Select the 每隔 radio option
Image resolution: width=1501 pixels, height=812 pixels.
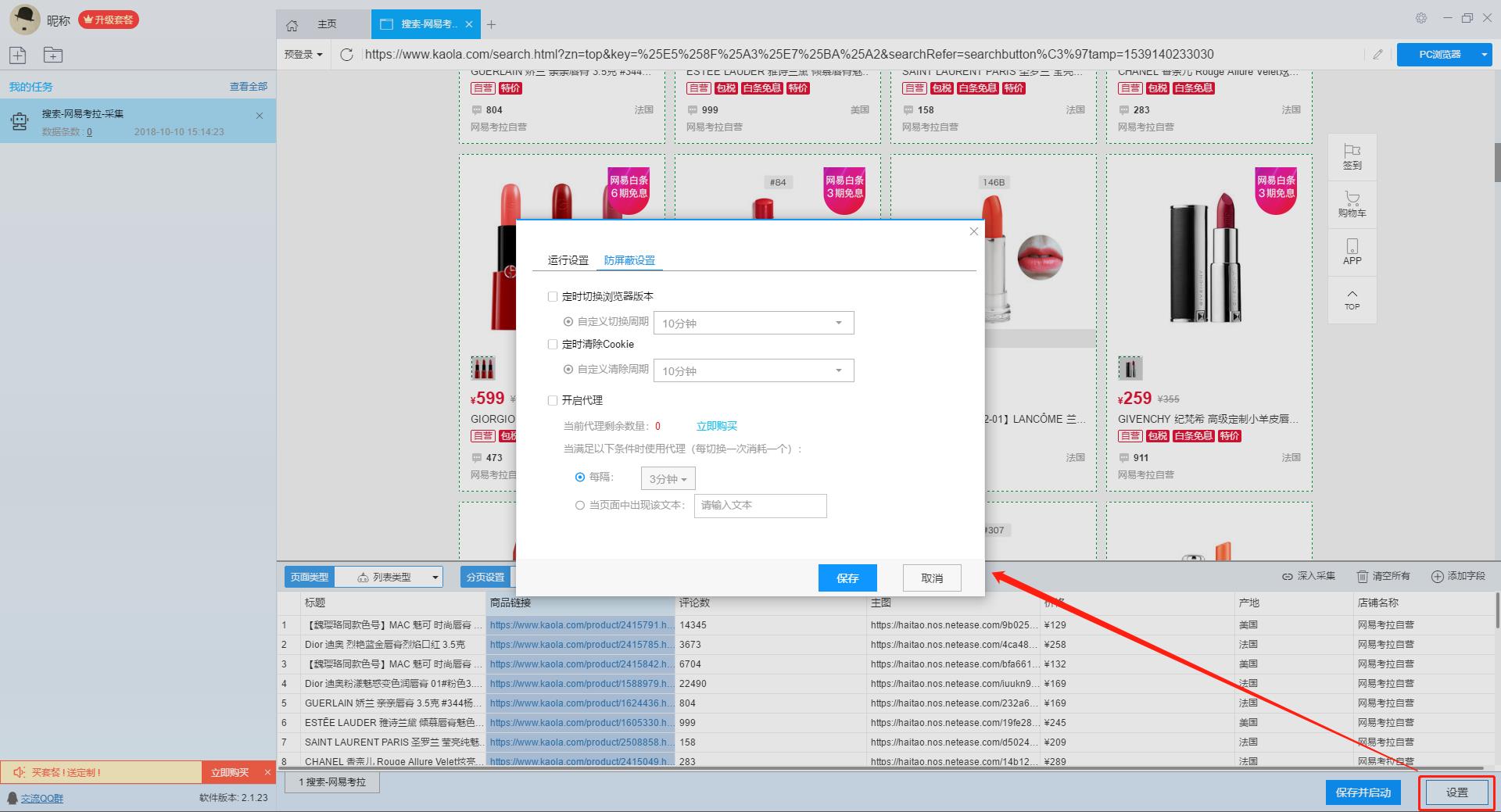point(580,477)
